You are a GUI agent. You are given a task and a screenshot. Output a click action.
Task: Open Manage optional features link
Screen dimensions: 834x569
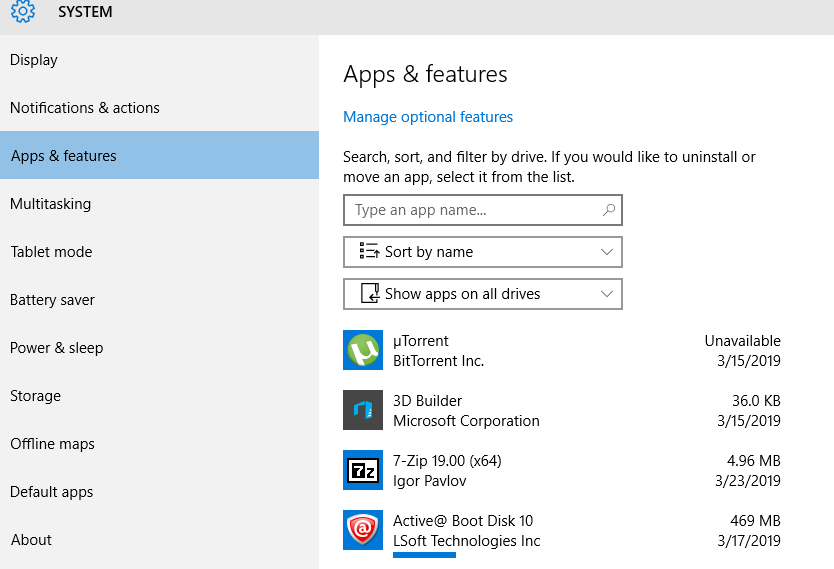click(x=428, y=117)
